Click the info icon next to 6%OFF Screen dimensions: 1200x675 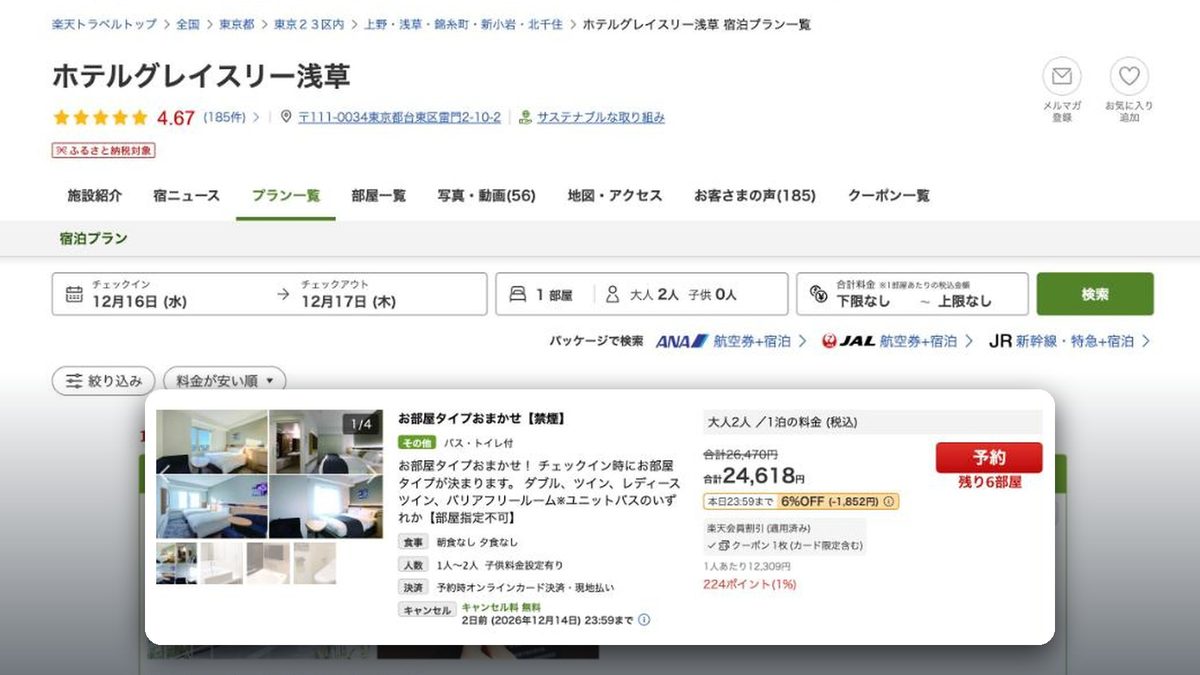[889, 502]
